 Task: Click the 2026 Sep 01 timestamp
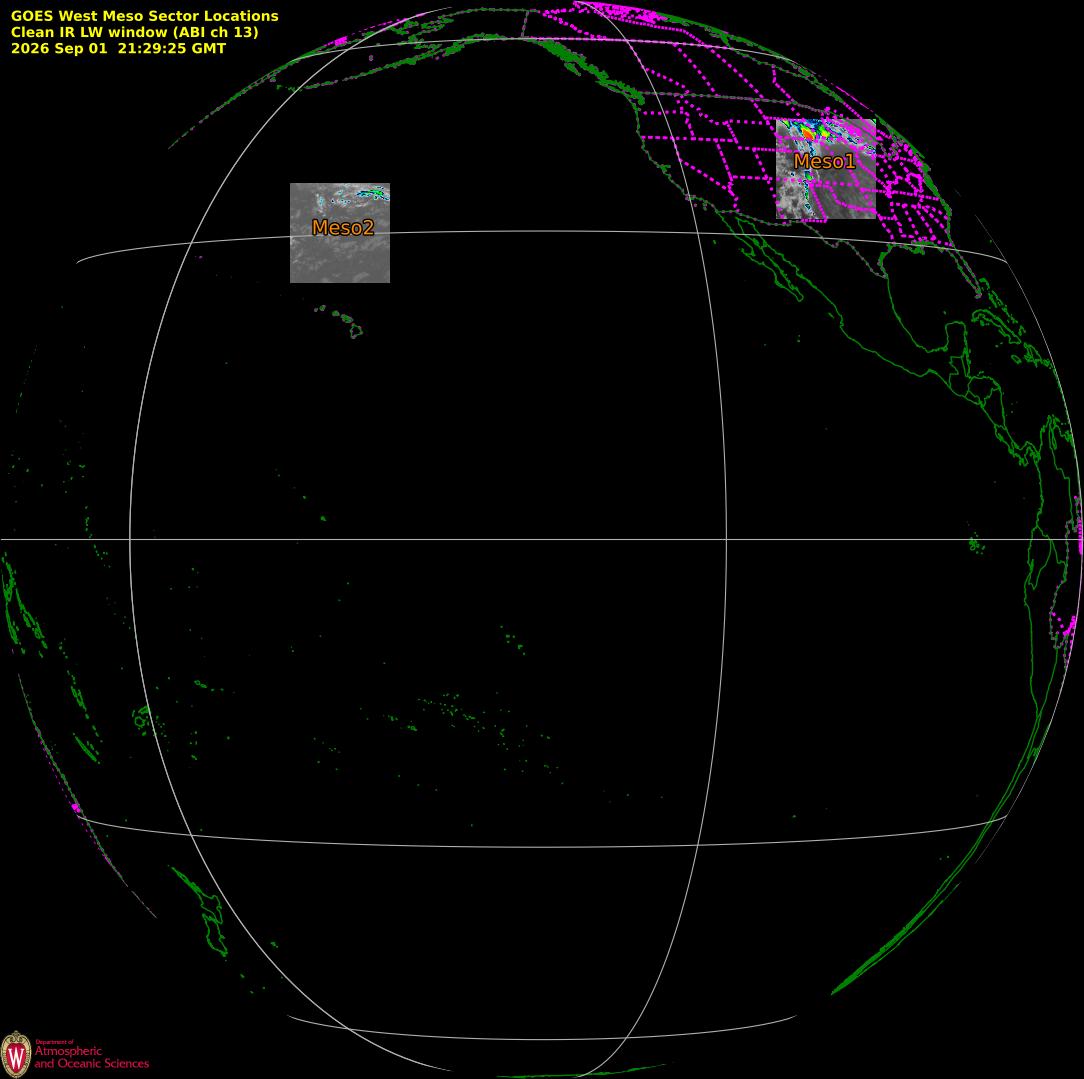118,48
